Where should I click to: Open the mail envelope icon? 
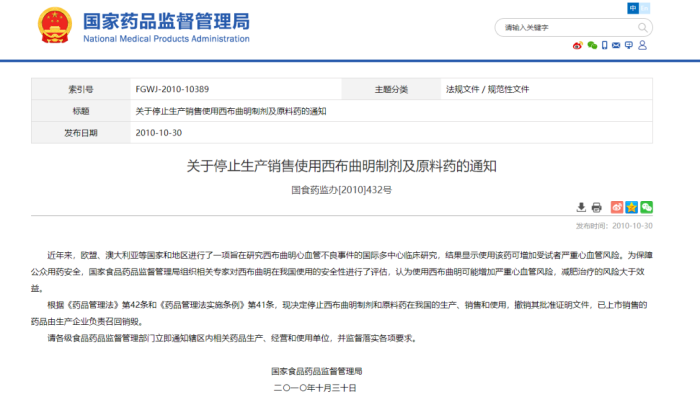(616, 45)
